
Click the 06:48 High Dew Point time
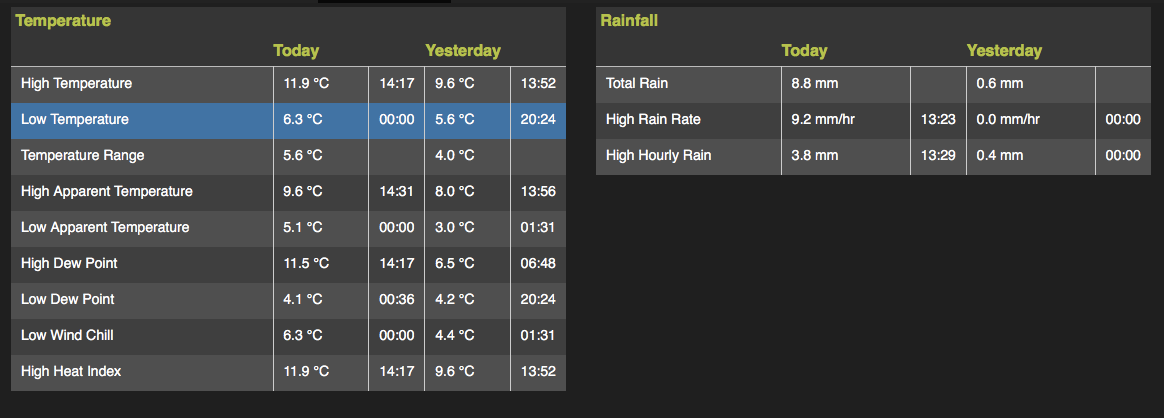538,264
